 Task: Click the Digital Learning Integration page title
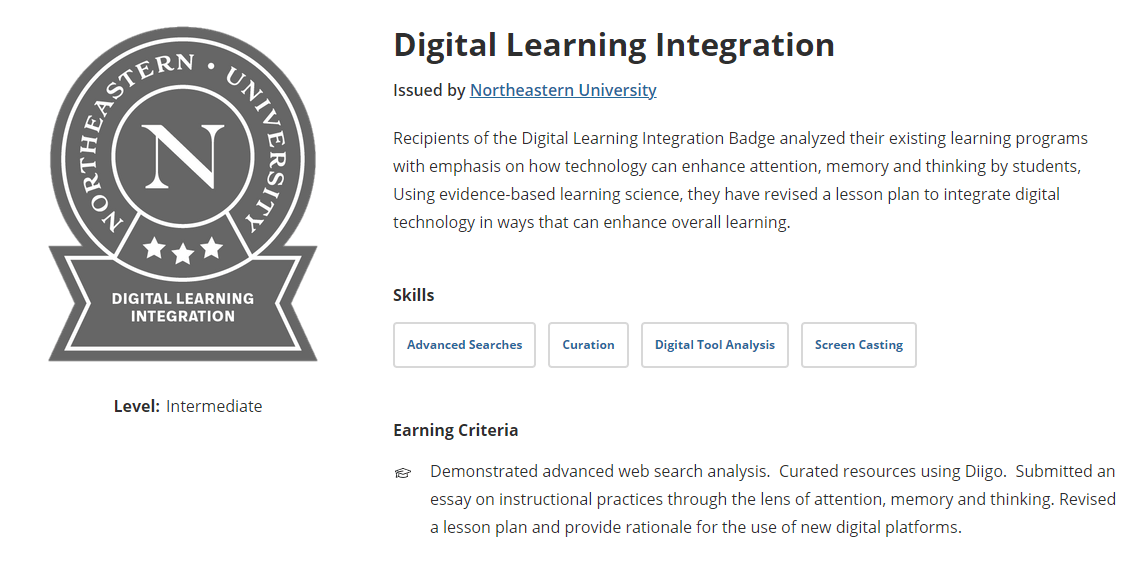614,45
